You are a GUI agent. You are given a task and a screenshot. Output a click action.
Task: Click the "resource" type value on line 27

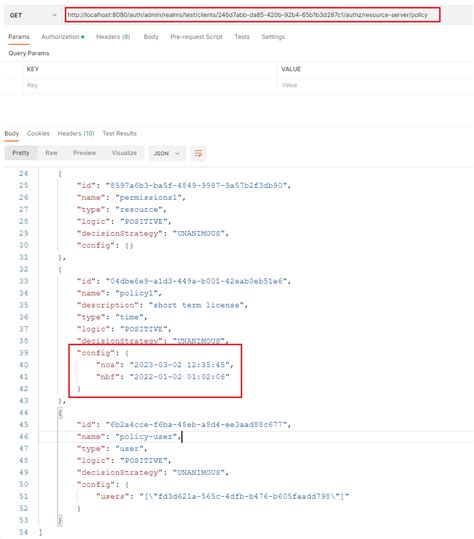coord(139,209)
